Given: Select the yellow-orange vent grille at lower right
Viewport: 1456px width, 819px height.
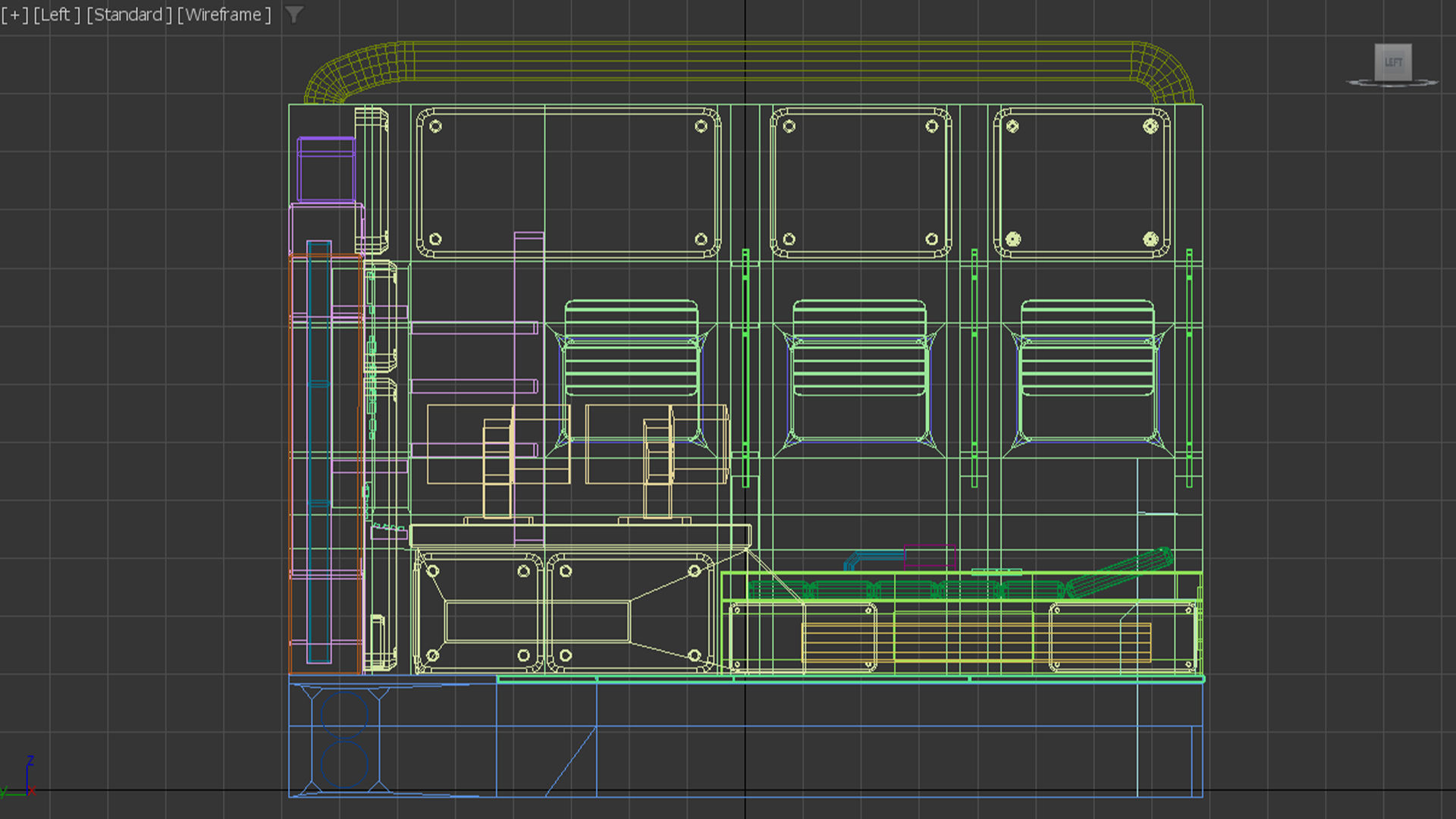Looking at the screenshot, I should (x=1100, y=642).
